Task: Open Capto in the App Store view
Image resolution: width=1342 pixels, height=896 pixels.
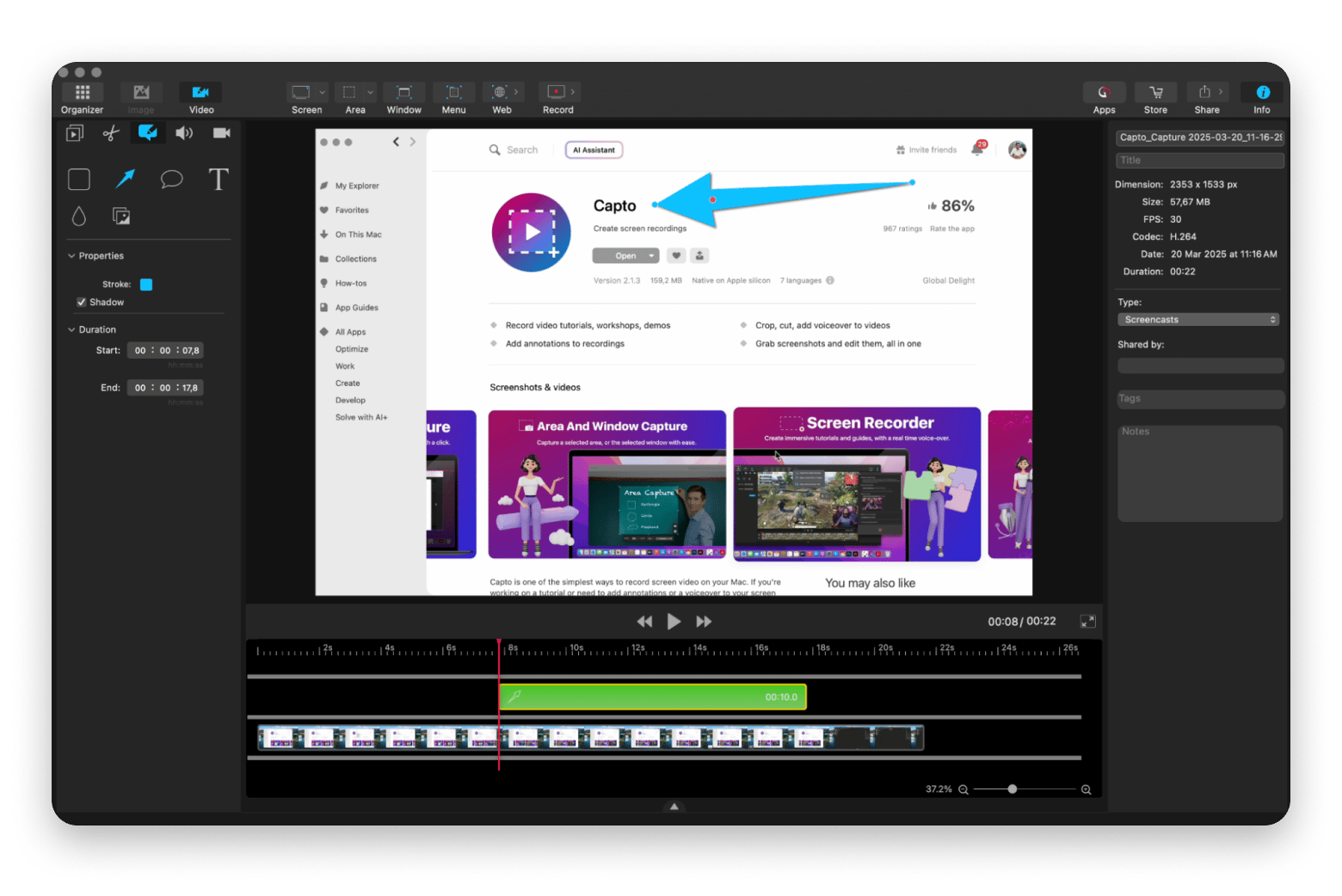Action: coord(625,255)
